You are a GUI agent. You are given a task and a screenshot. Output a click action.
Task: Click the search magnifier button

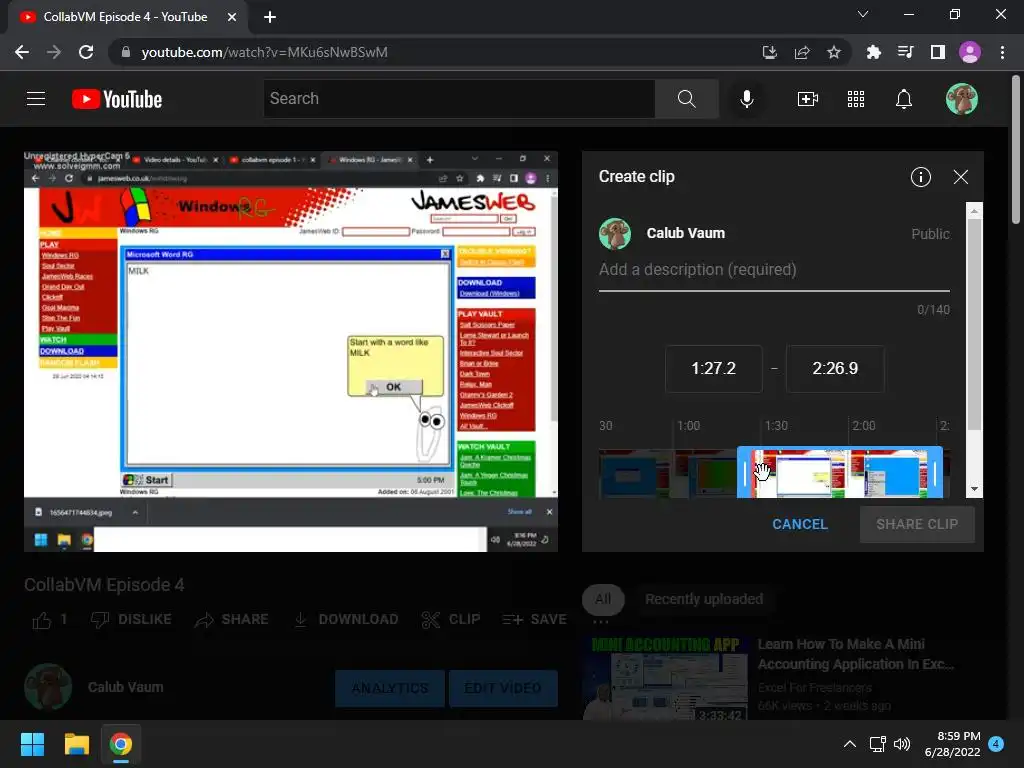click(x=686, y=99)
